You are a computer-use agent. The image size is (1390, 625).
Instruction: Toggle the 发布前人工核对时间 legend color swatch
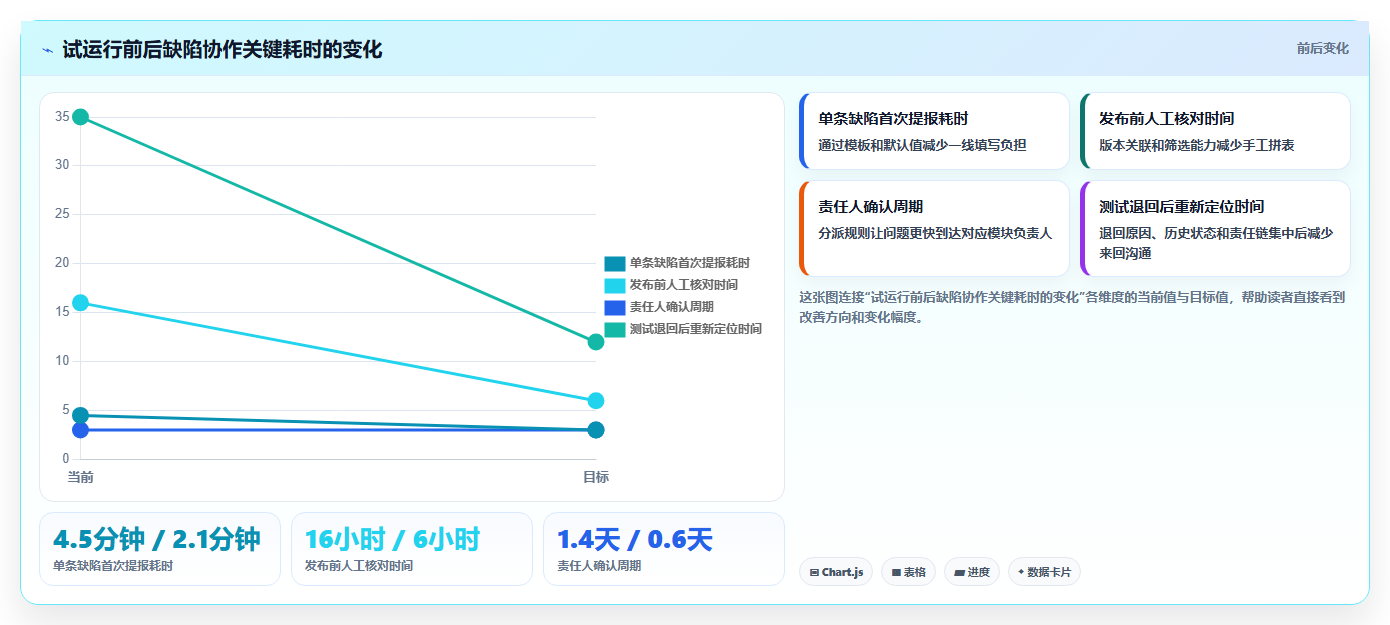(x=615, y=285)
